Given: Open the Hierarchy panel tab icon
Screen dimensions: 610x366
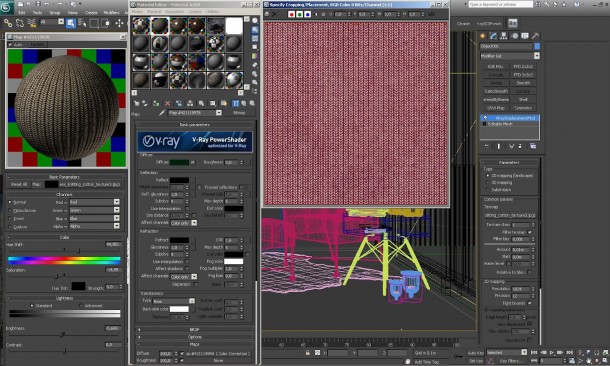Looking at the screenshot, I should point(503,36).
